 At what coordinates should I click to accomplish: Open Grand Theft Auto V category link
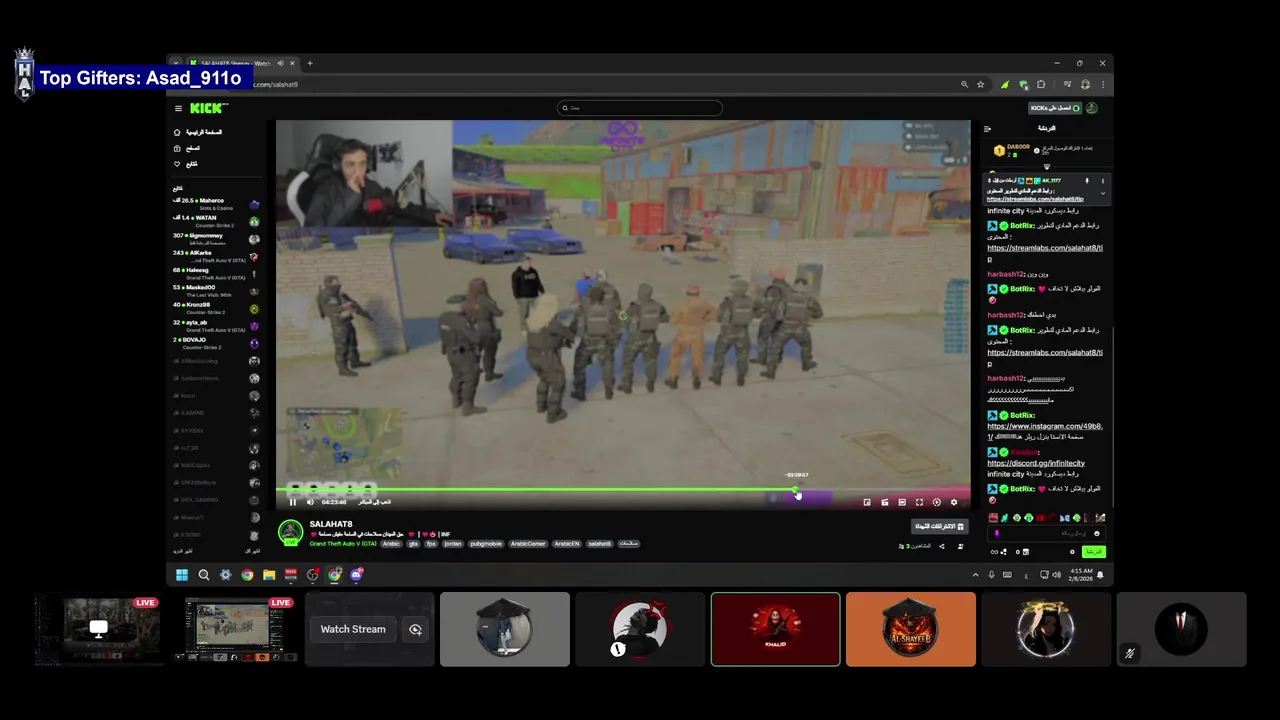click(x=343, y=544)
